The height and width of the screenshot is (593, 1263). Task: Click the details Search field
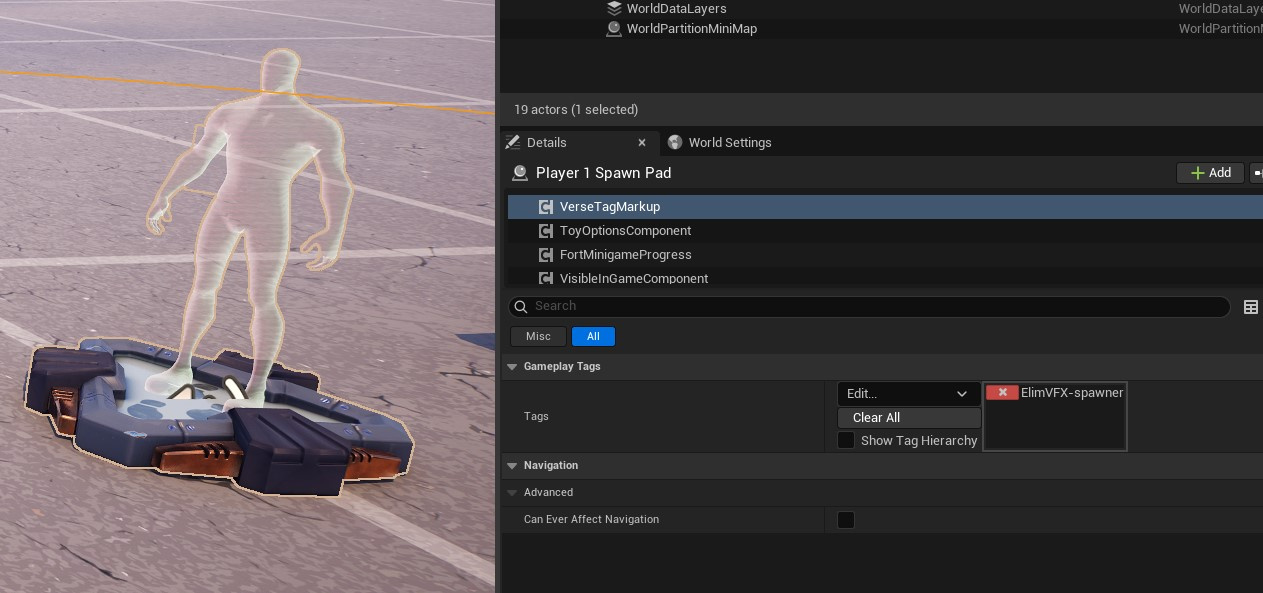pos(870,306)
